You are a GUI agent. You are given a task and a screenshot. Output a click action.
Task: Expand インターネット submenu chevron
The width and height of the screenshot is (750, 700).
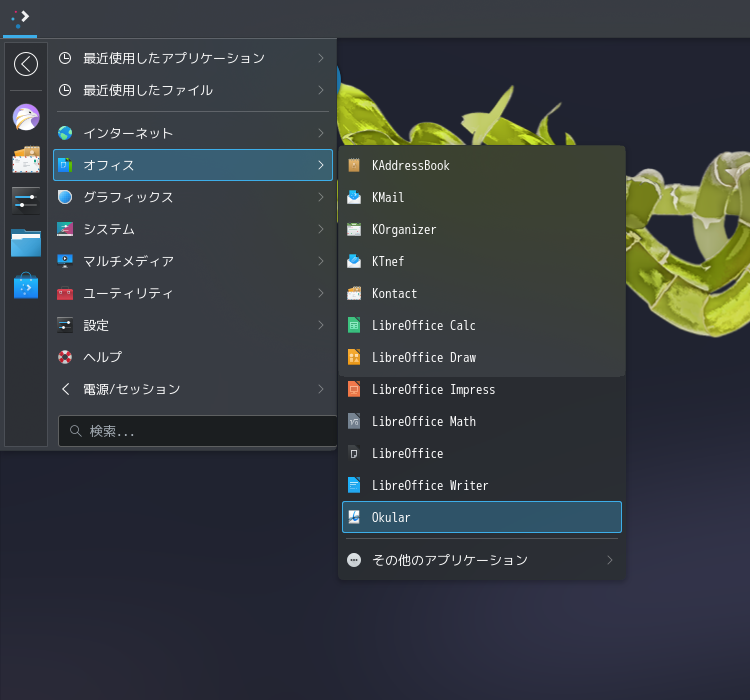(321, 133)
